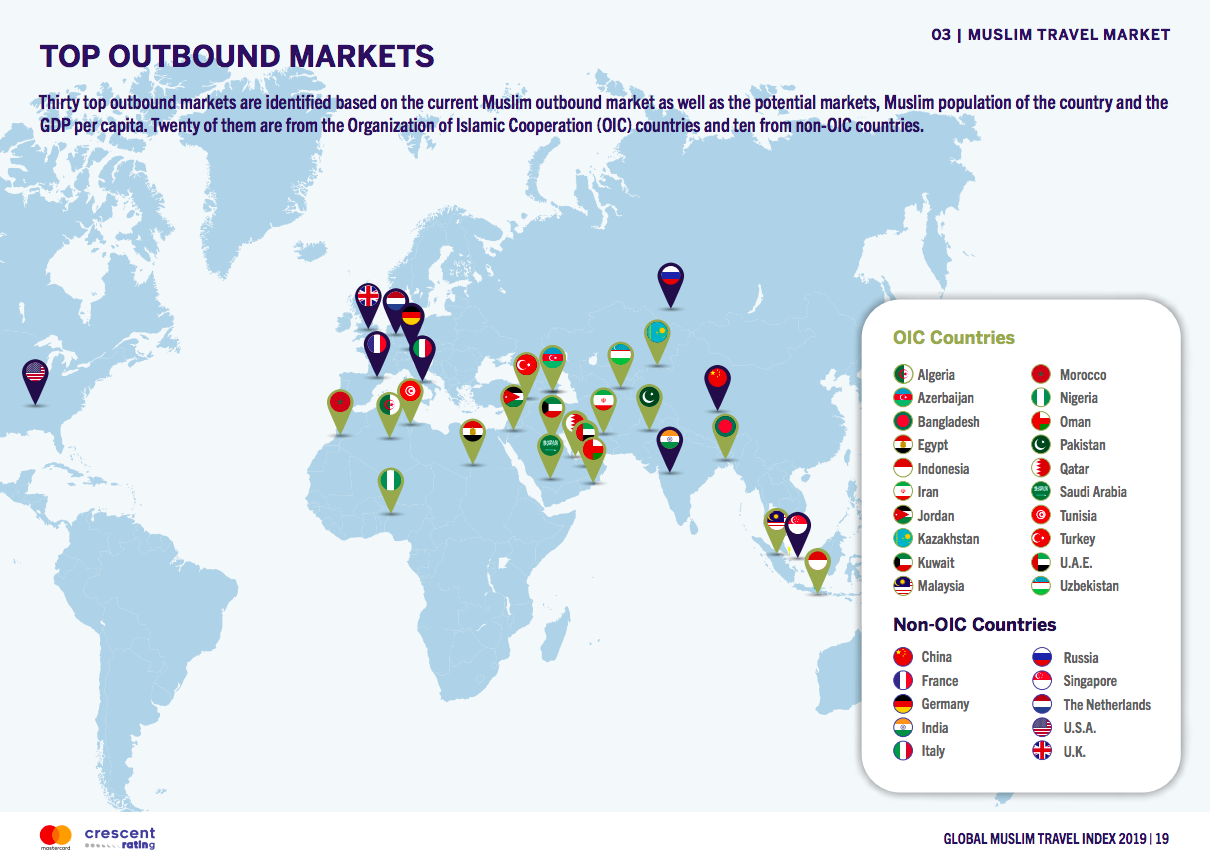The image size is (1210, 859).
Task: Click the U.S.A. flag pin on the map
Action: pyautogui.click(x=35, y=381)
